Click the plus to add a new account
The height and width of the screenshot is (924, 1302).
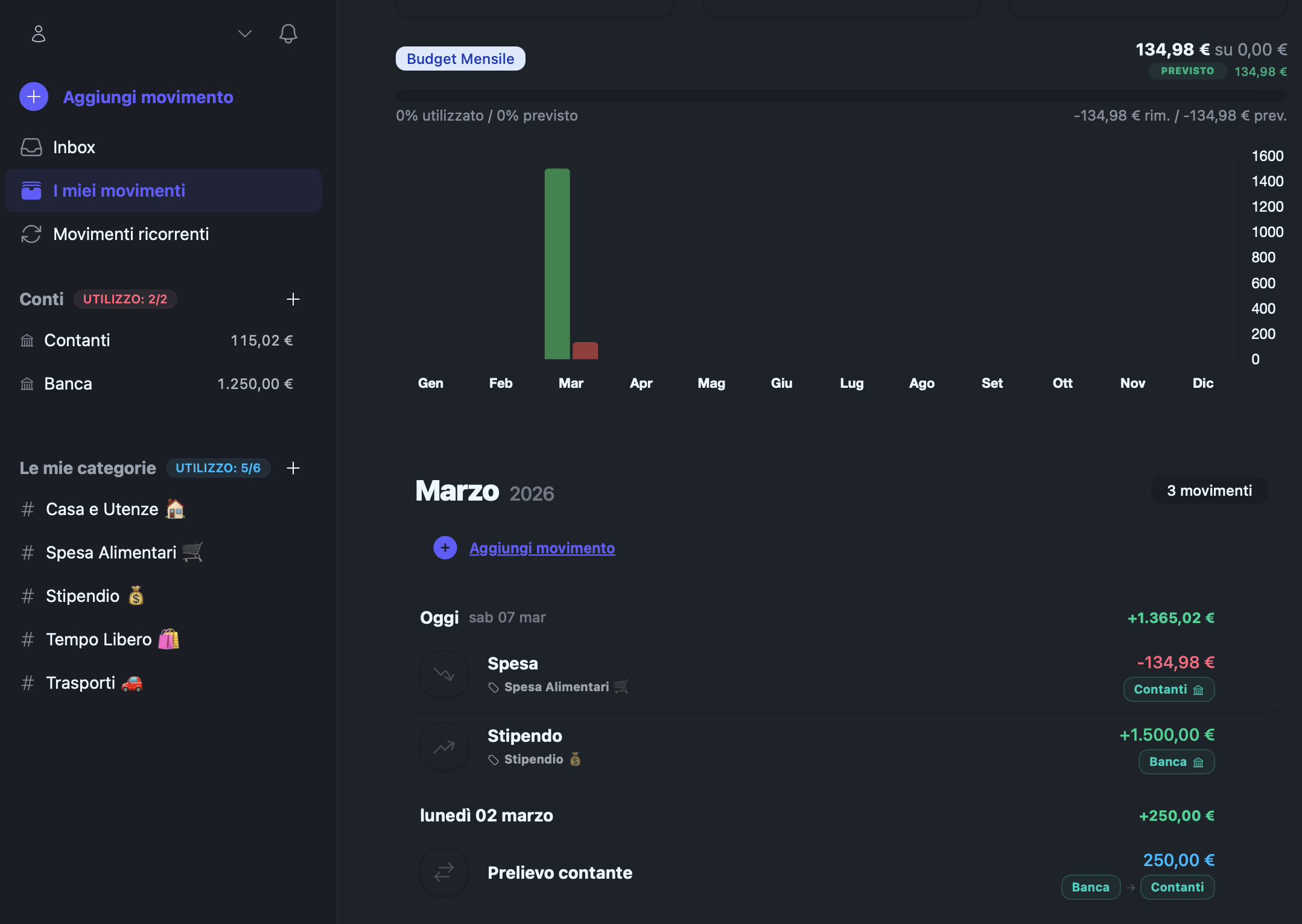[294, 299]
